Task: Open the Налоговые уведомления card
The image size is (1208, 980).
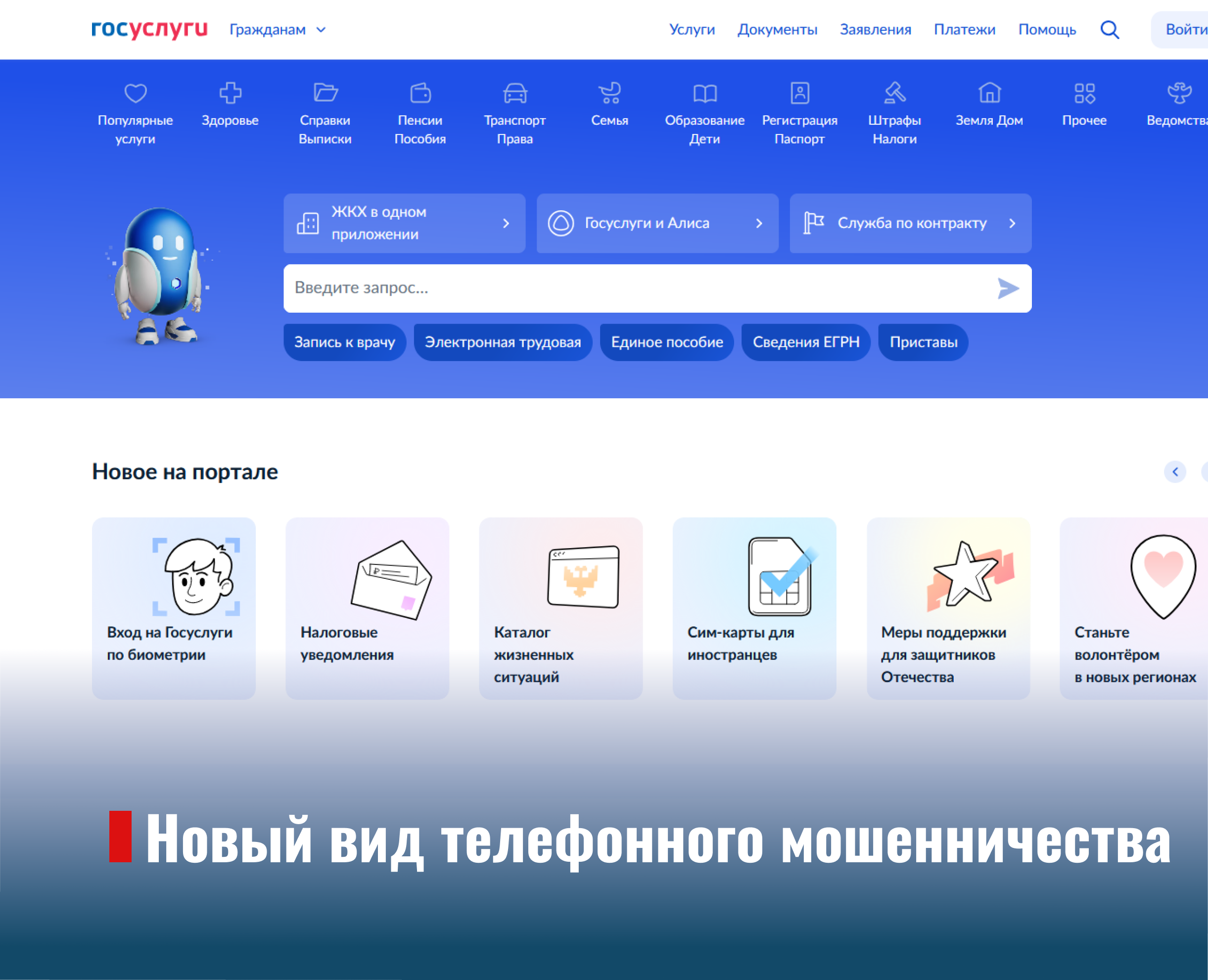Action: 367,608
